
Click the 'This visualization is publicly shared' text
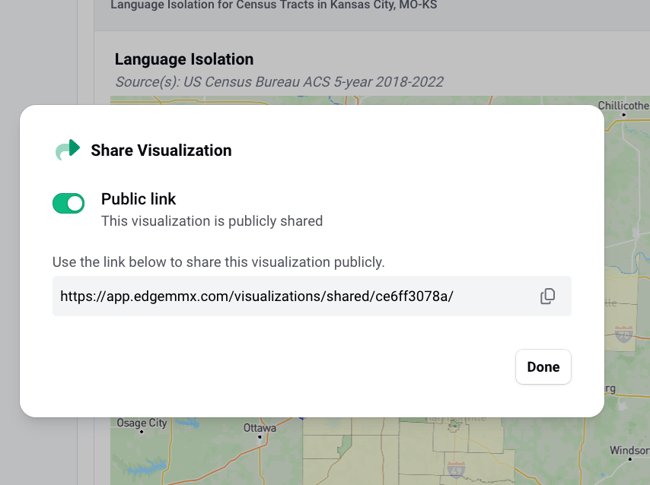tap(211, 221)
